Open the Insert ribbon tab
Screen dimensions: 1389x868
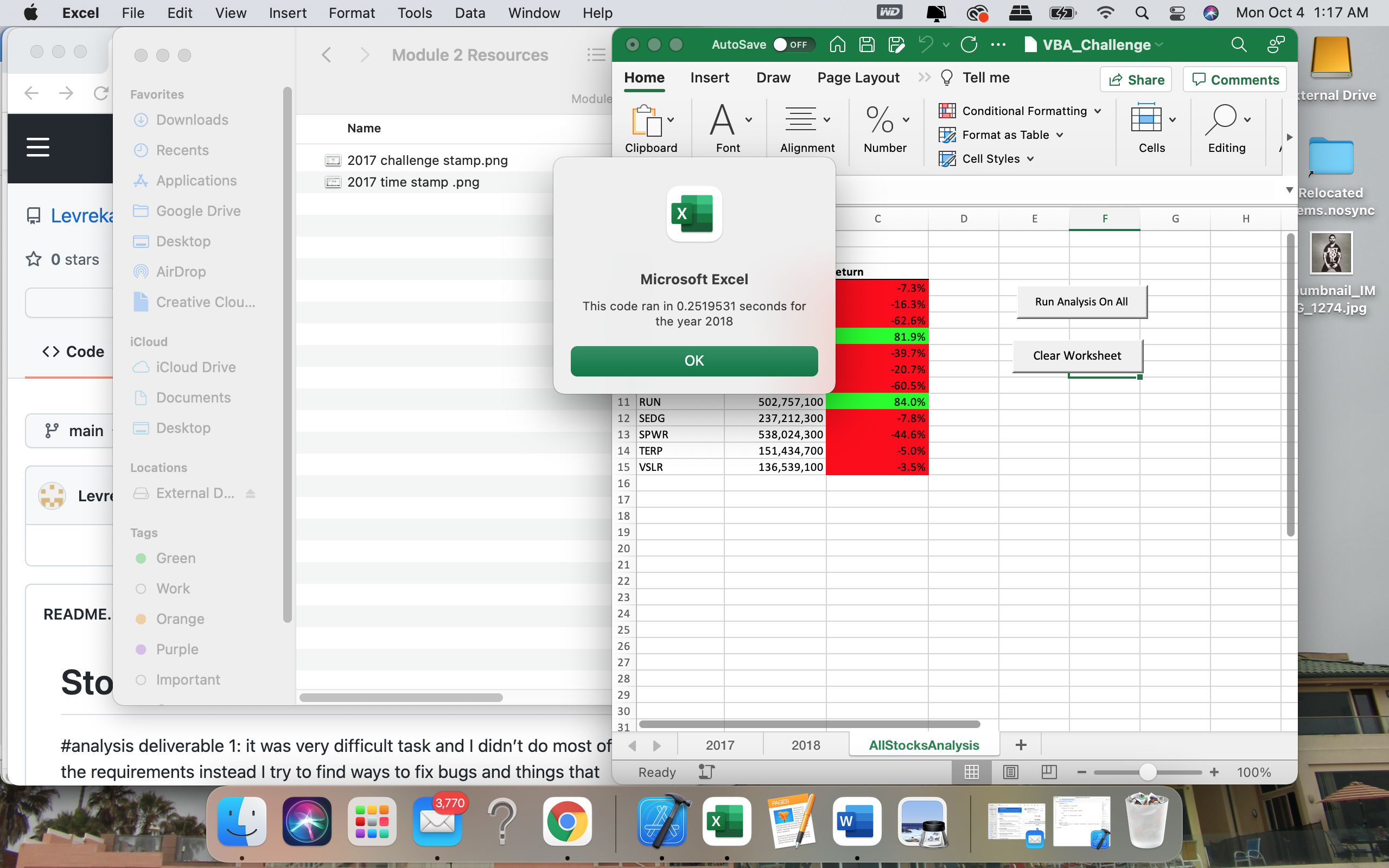tap(710, 78)
